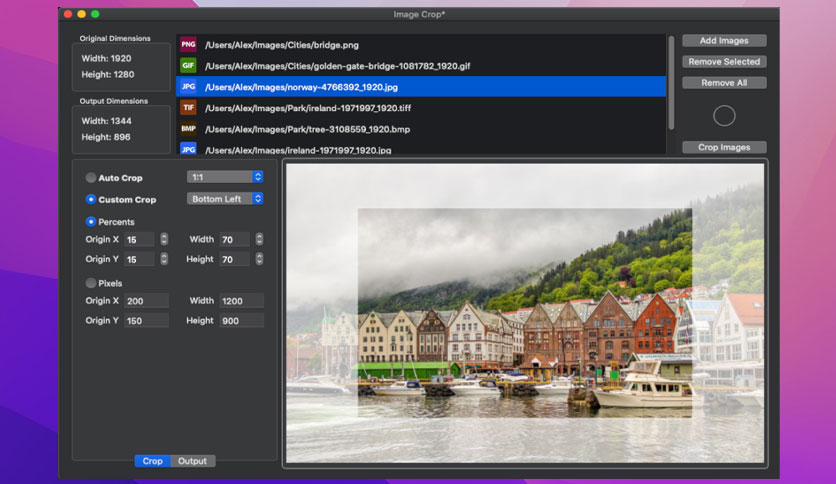Click the percent Width stepper
The height and width of the screenshot is (484, 836).
coord(259,239)
